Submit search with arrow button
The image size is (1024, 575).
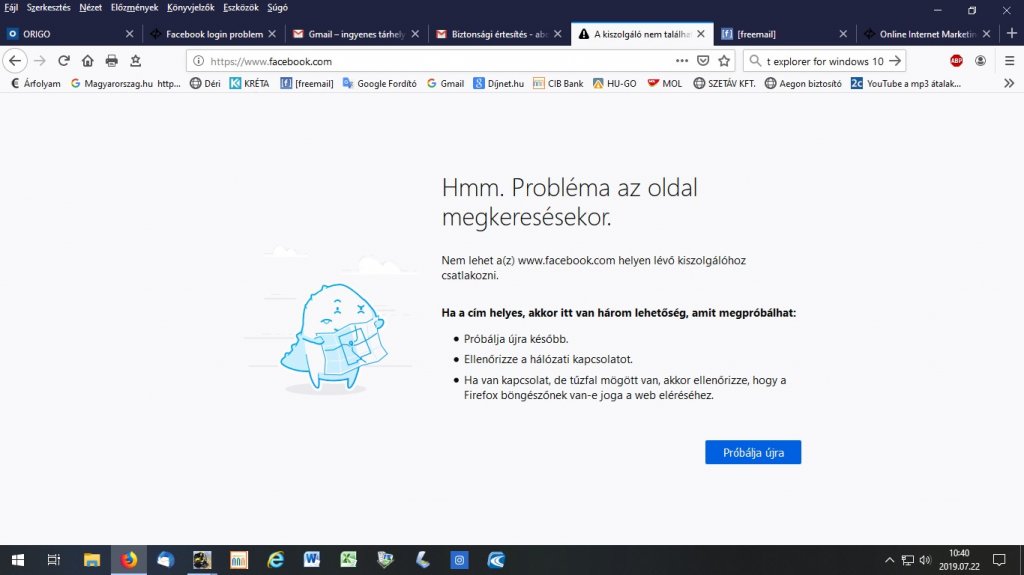pyautogui.click(x=895, y=61)
